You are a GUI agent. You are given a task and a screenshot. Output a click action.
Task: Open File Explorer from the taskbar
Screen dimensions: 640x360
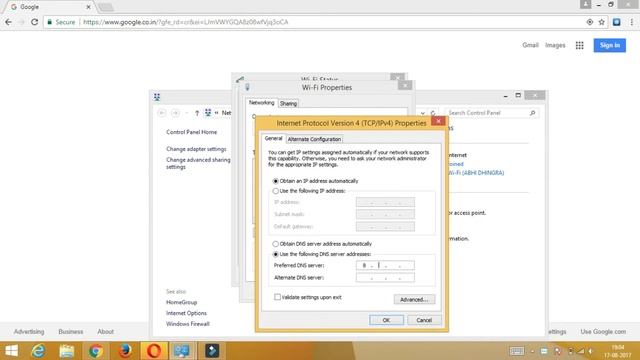67,351
